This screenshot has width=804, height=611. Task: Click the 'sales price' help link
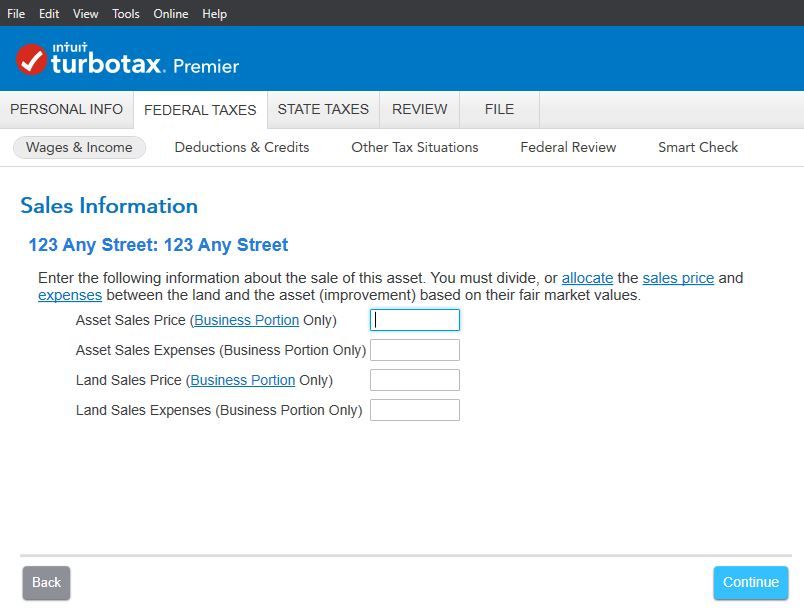678,278
